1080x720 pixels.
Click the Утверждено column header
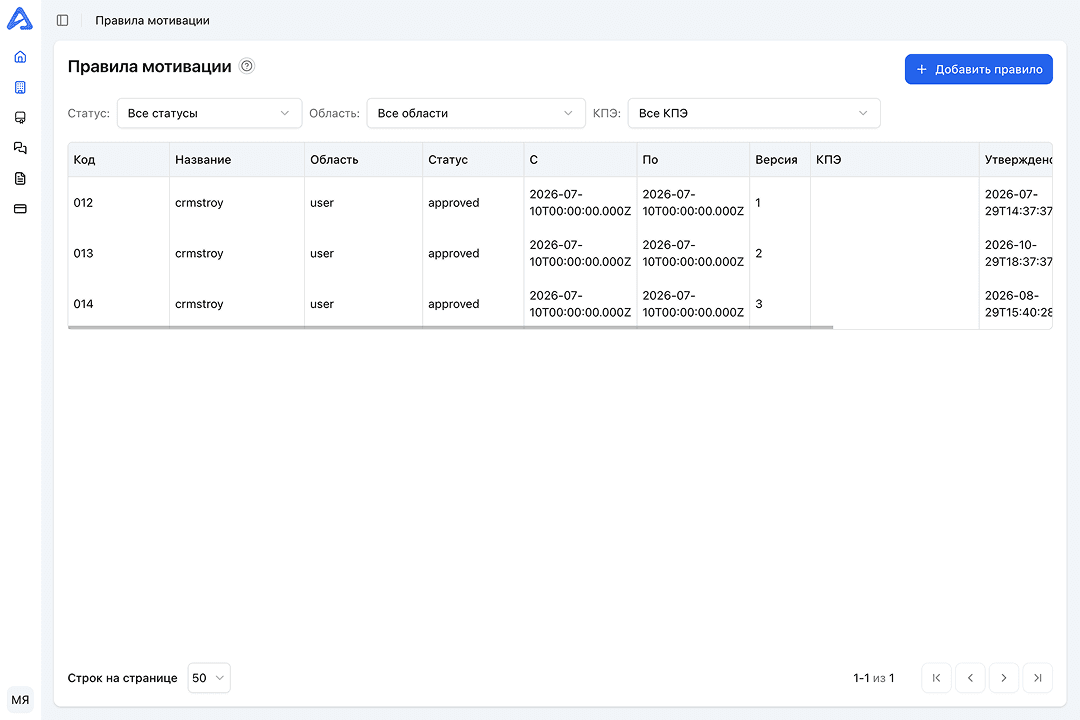tap(1016, 160)
